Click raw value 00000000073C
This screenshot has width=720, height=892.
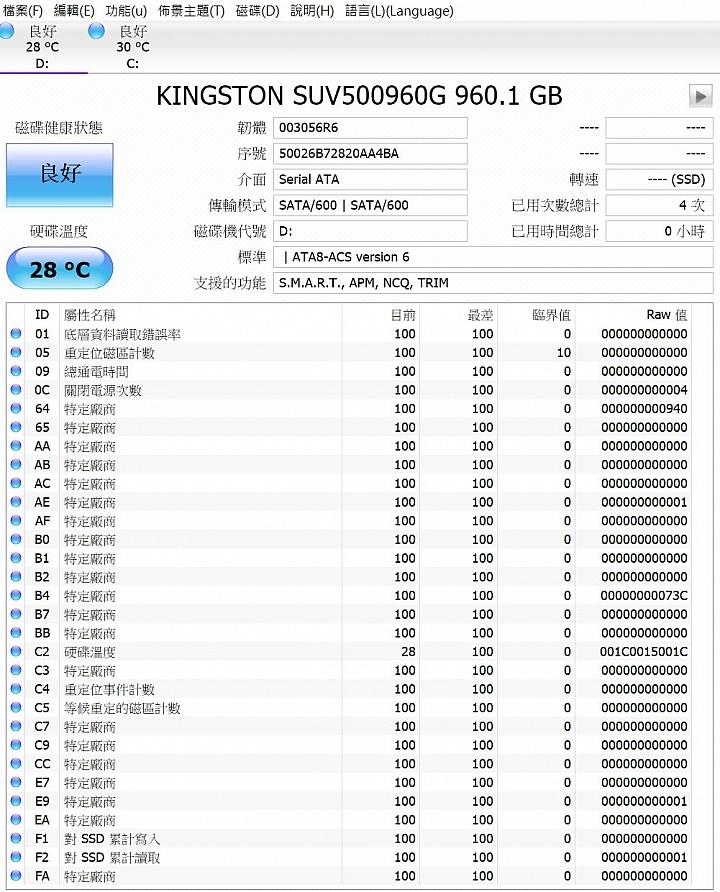[644, 596]
